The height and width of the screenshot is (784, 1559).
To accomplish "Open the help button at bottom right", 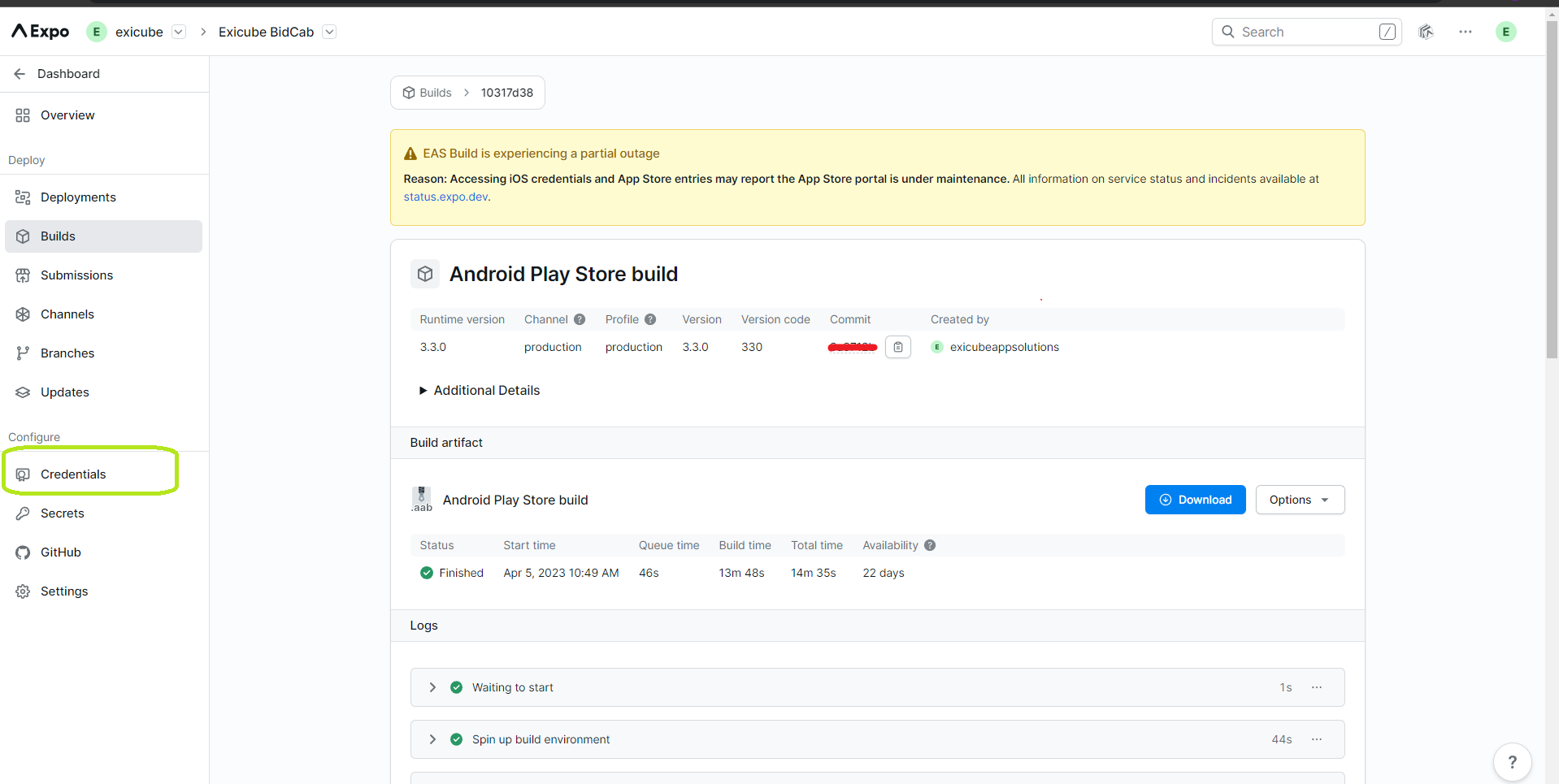I will pos(1512,762).
